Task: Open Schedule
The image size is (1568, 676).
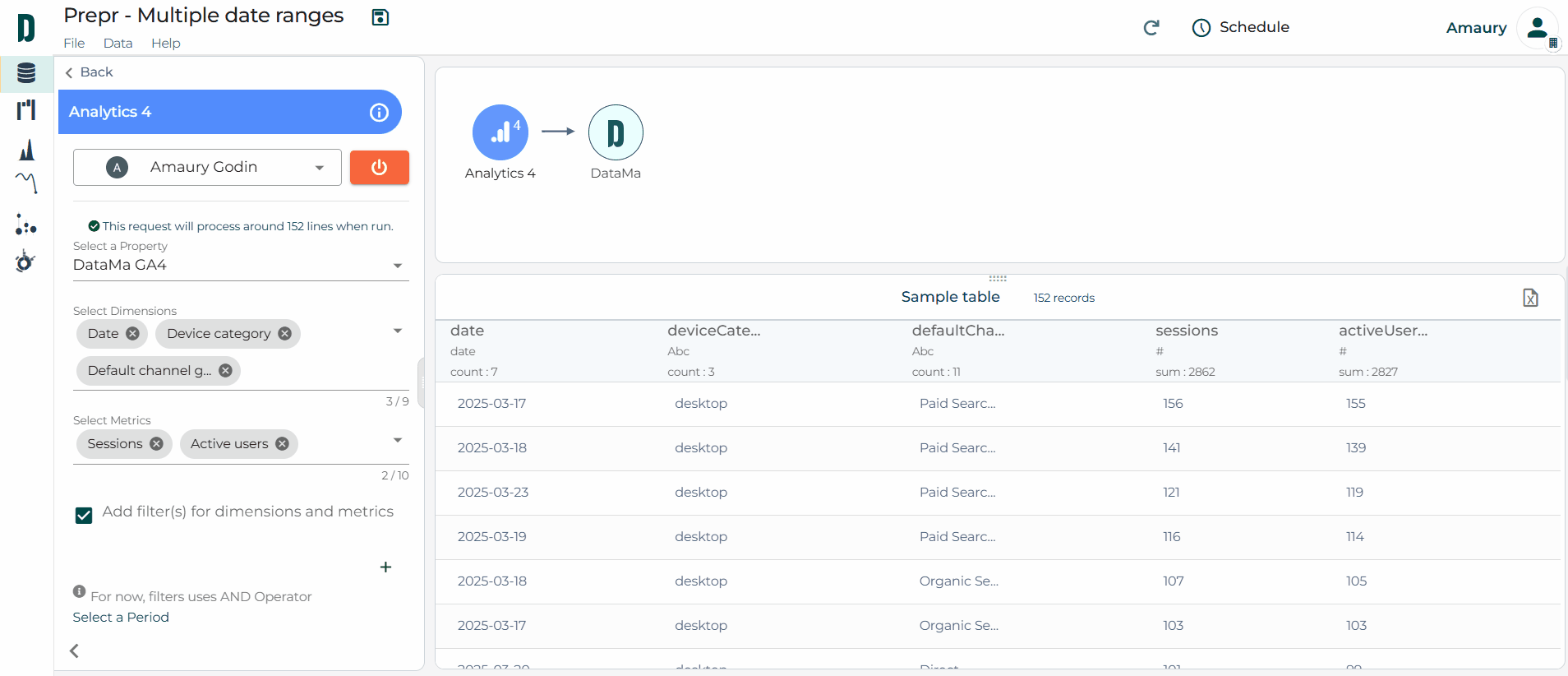Action: (x=1241, y=27)
